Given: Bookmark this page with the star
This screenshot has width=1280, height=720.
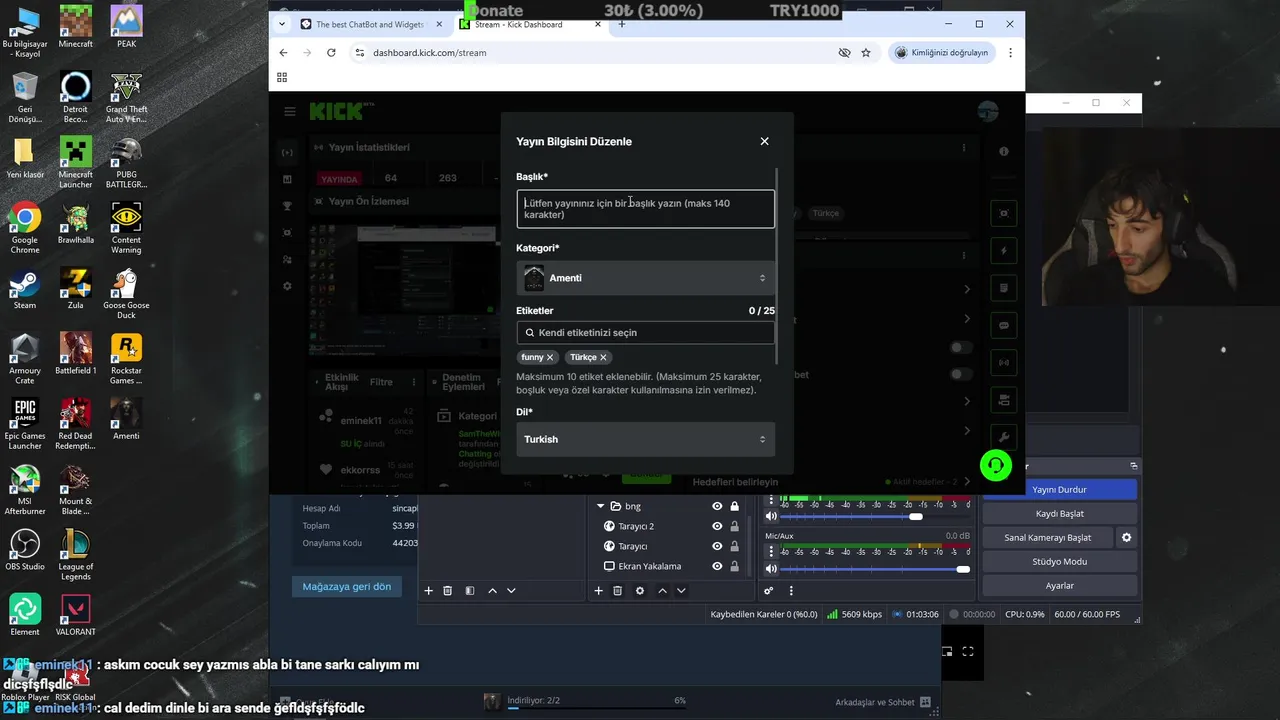Looking at the screenshot, I should pyautogui.click(x=866, y=53).
